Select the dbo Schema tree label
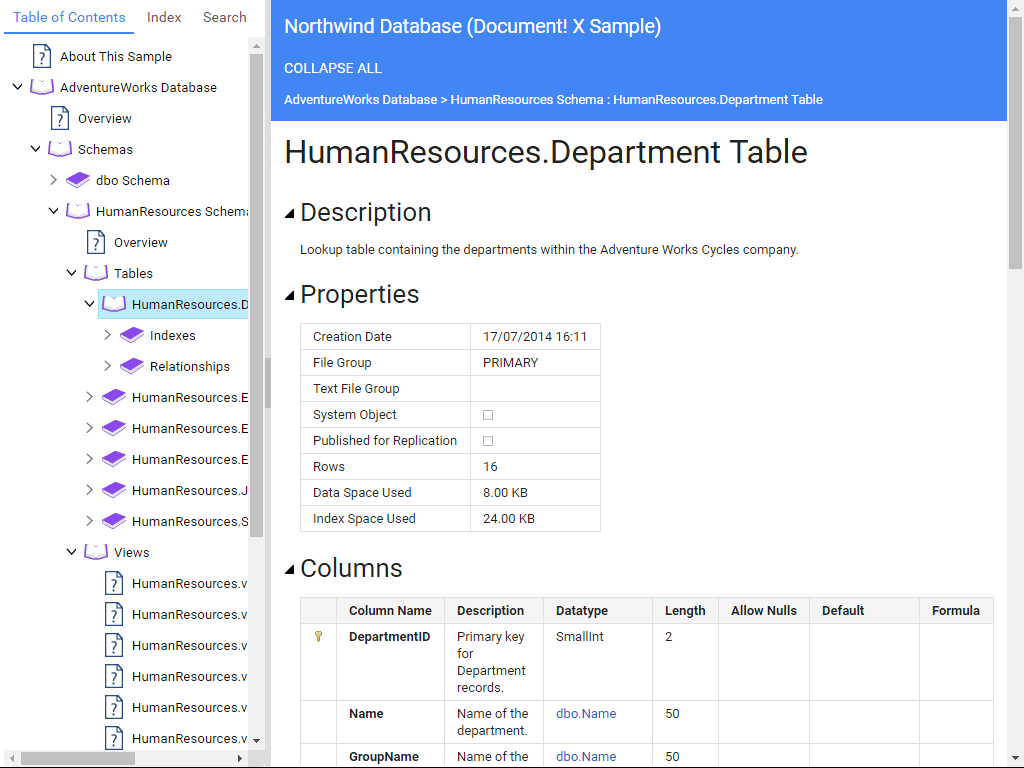The height and width of the screenshot is (768, 1024). 133,180
